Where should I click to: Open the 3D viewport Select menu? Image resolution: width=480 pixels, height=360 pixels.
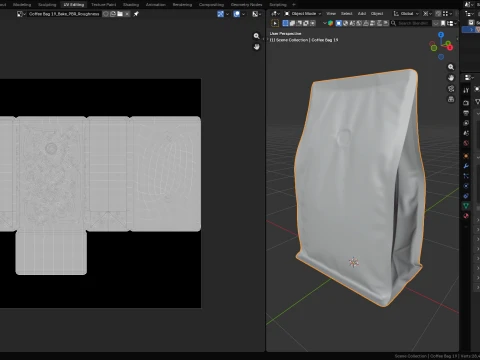coord(347,14)
